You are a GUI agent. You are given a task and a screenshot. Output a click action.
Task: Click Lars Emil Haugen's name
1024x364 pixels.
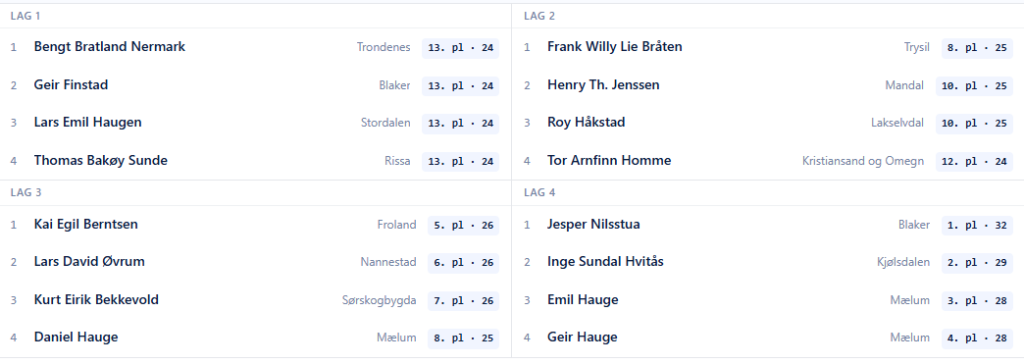coord(88,123)
